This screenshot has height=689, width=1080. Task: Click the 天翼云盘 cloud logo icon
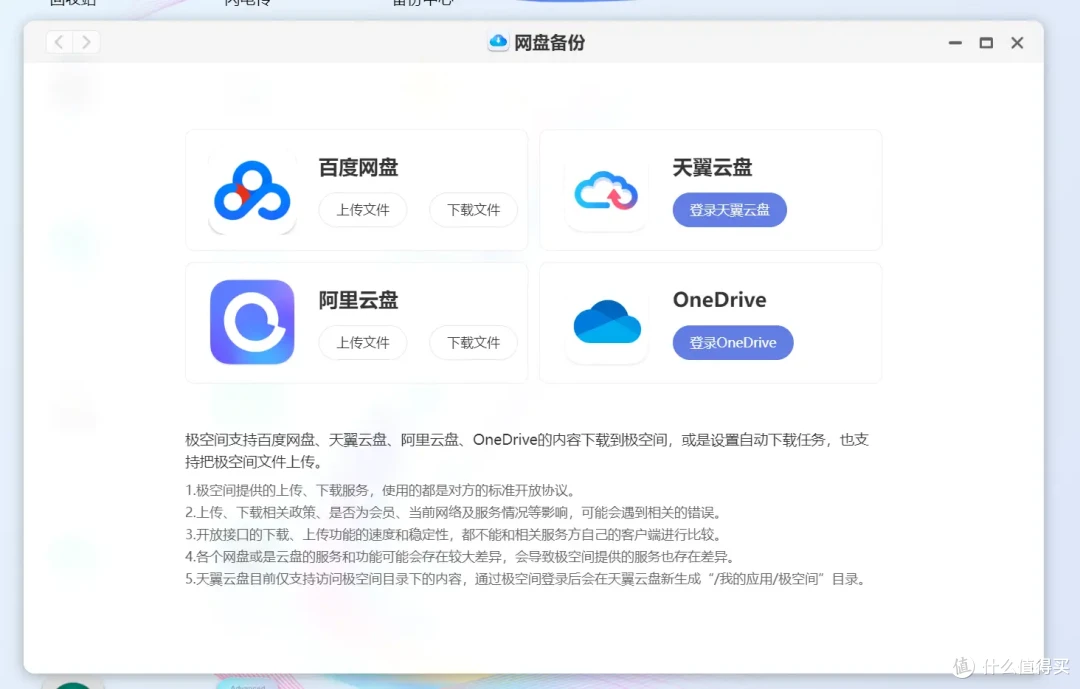click(x=606, y=191)
